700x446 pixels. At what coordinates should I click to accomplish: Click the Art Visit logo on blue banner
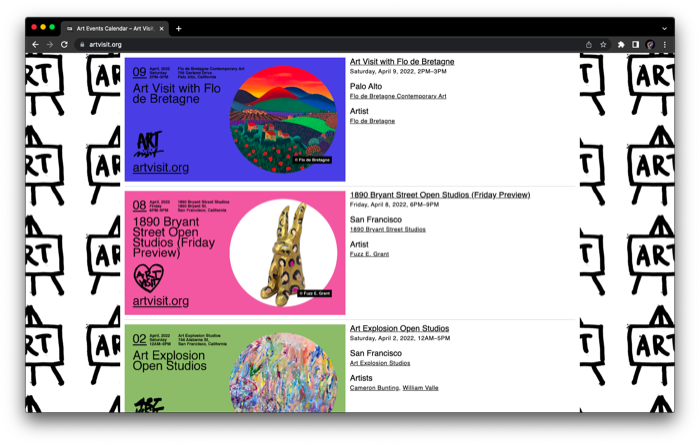pyautogui.click(x=149, y=144)
